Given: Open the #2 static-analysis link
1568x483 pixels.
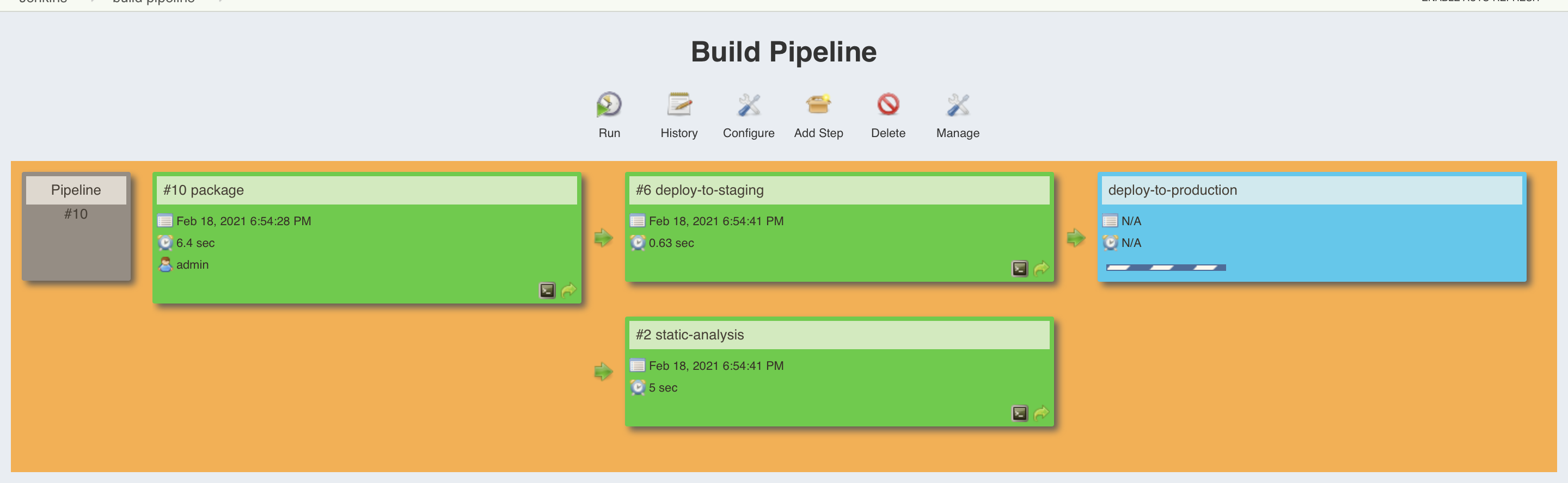Looking at the screenshot, I should pyautogui.click(x=690, y=335).
